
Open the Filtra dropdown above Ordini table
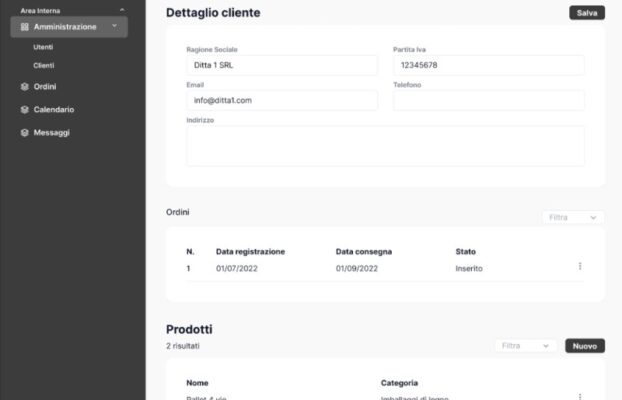[x=572, y=217]
